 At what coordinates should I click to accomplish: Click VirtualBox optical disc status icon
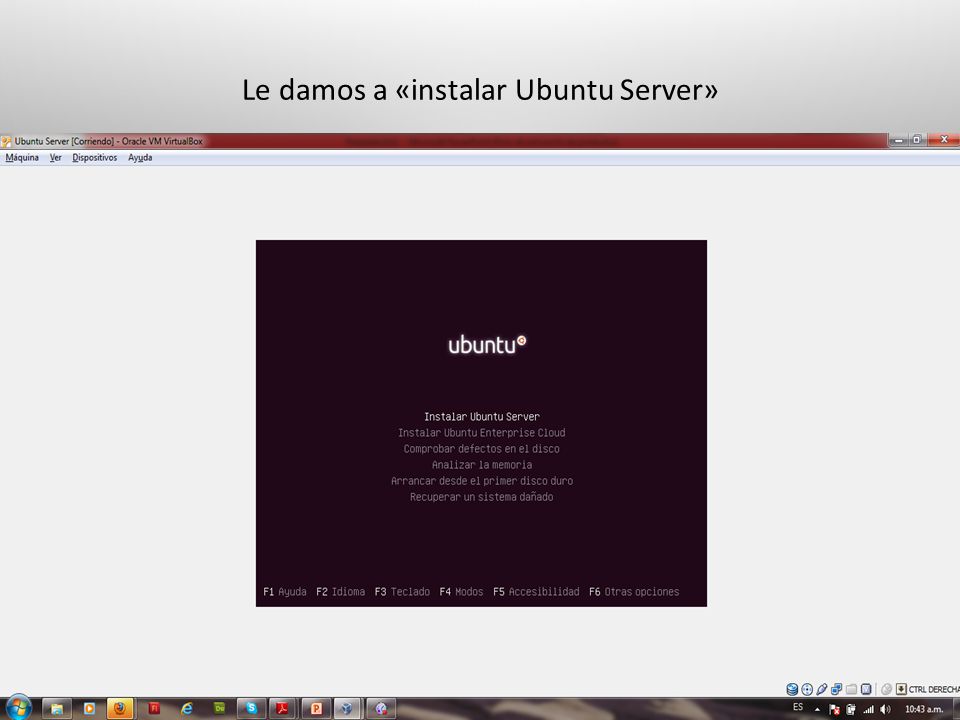click(807, 689)
